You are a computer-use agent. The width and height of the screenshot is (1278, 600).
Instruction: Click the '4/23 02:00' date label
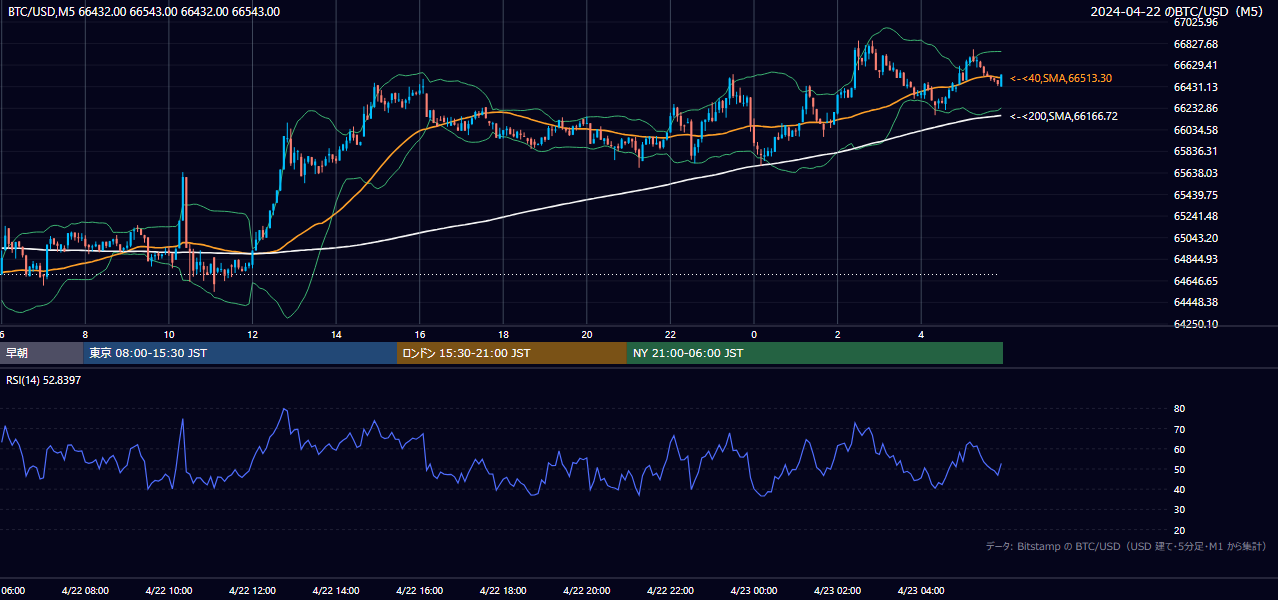click(x=837, y=591)
